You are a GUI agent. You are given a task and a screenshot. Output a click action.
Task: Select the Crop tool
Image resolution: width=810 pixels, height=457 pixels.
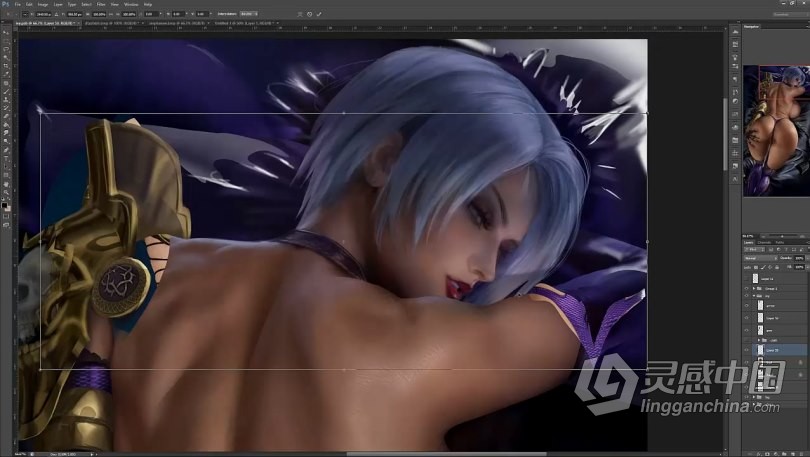(6, 66)
